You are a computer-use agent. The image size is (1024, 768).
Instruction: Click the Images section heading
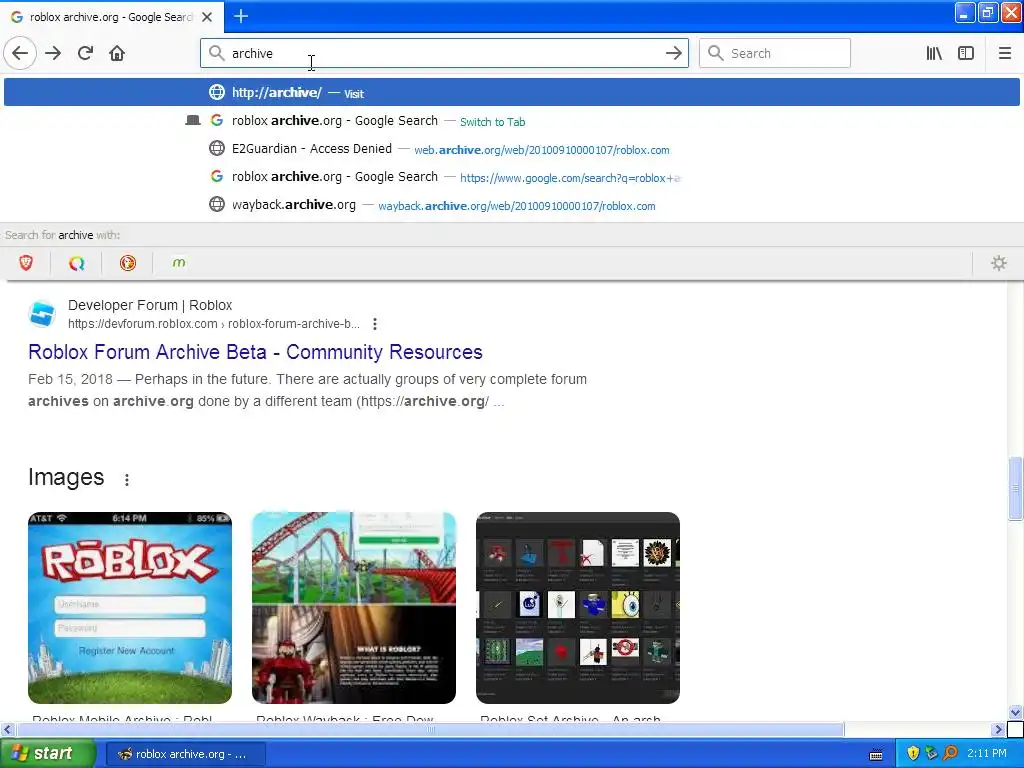pyautogui.click(x=66, y=477)
